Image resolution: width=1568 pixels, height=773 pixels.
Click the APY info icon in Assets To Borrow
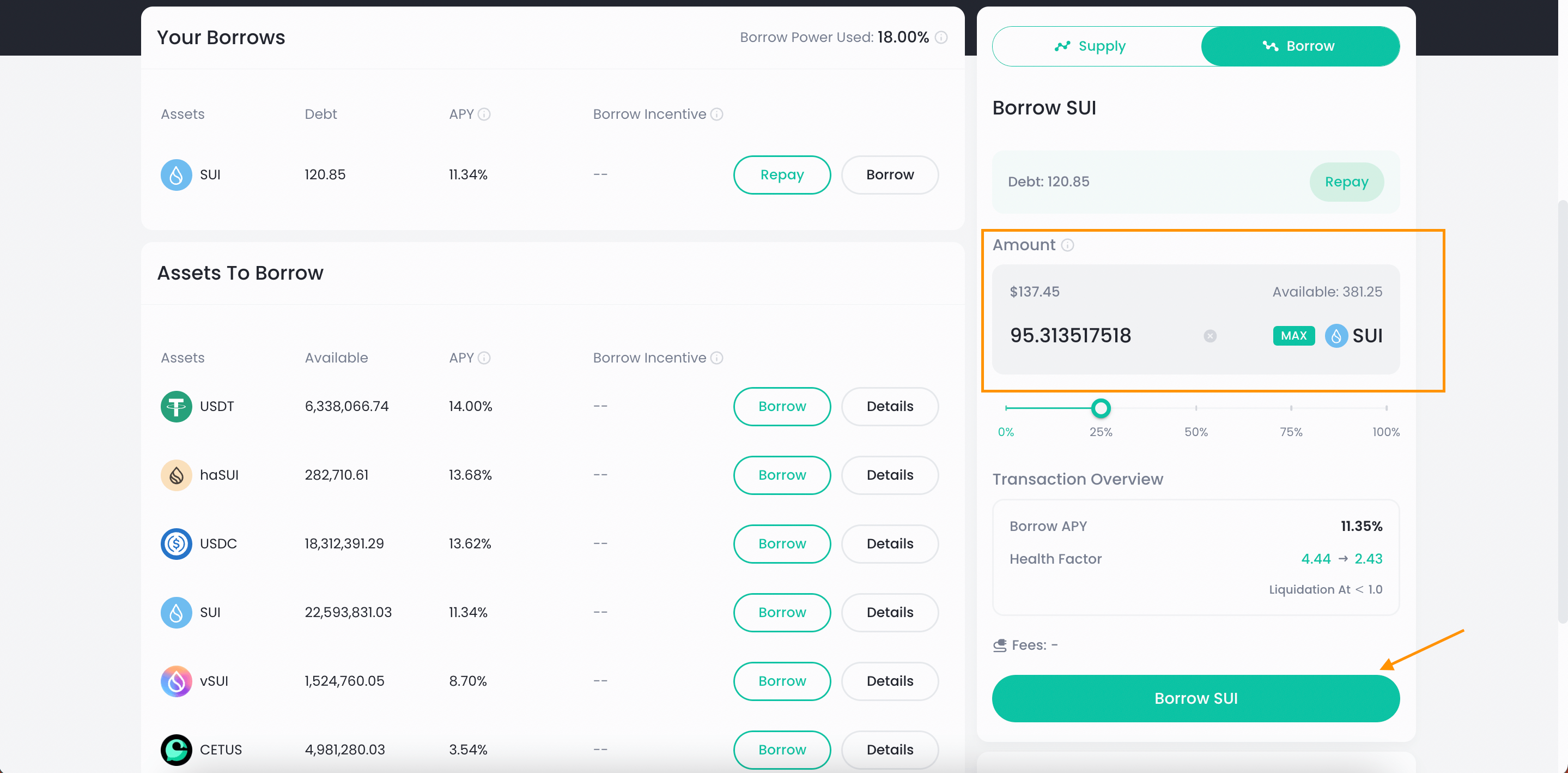484,358
